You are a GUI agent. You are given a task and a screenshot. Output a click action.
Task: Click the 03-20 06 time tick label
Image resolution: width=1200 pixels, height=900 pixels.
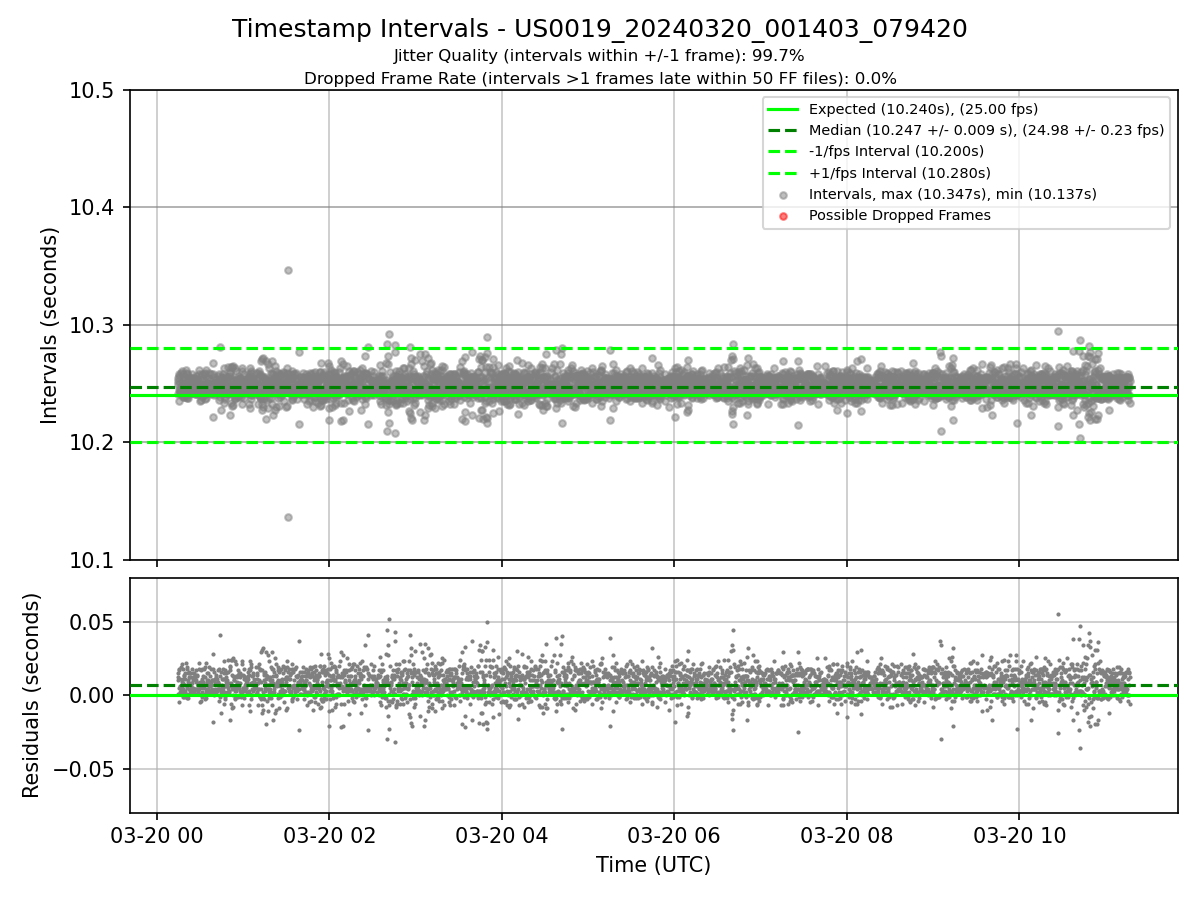674,834
